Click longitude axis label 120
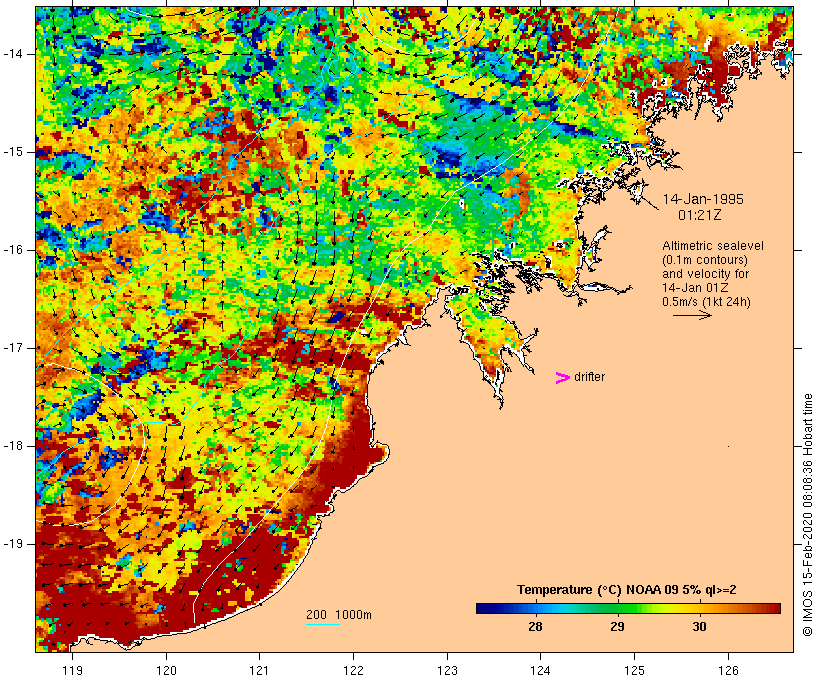Viewport: 820px width, 680px height. (x=166, y=671)
